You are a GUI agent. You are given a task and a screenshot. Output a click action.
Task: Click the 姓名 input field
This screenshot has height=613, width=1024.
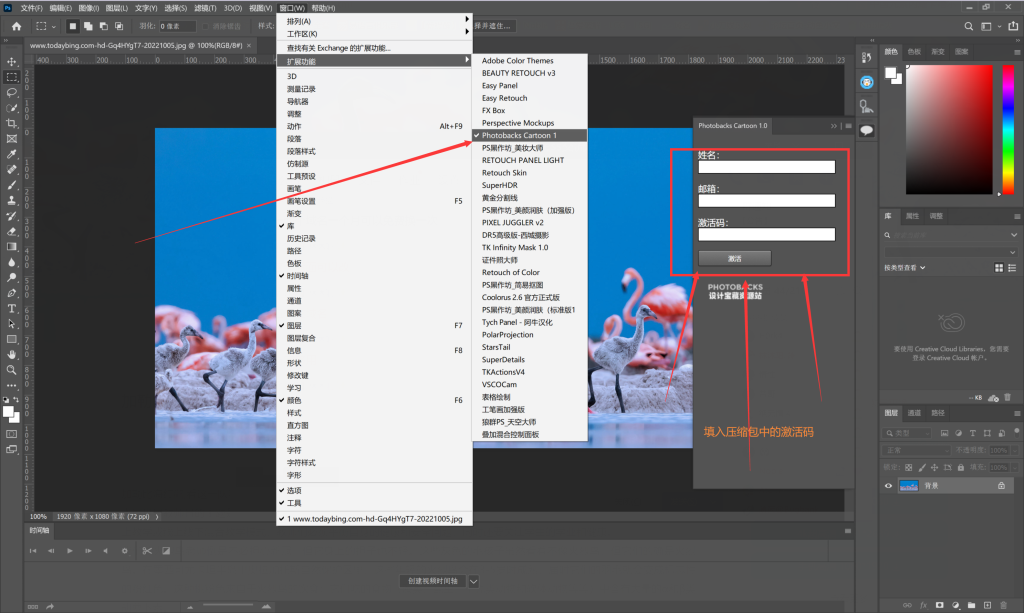click(x=767, y=167)
